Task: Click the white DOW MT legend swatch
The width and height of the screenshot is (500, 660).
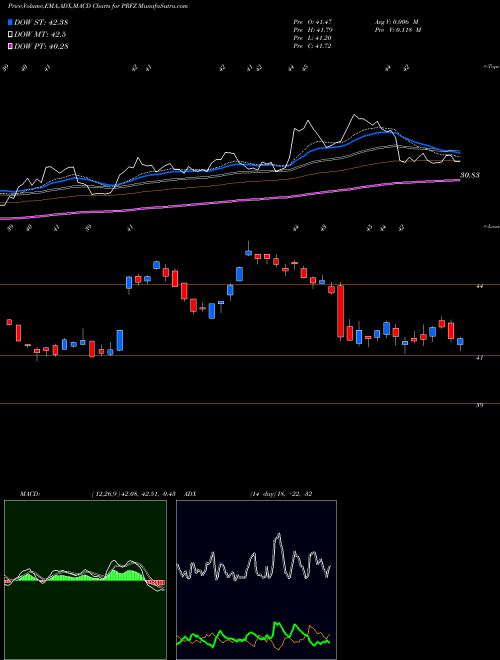Action: 11,34
